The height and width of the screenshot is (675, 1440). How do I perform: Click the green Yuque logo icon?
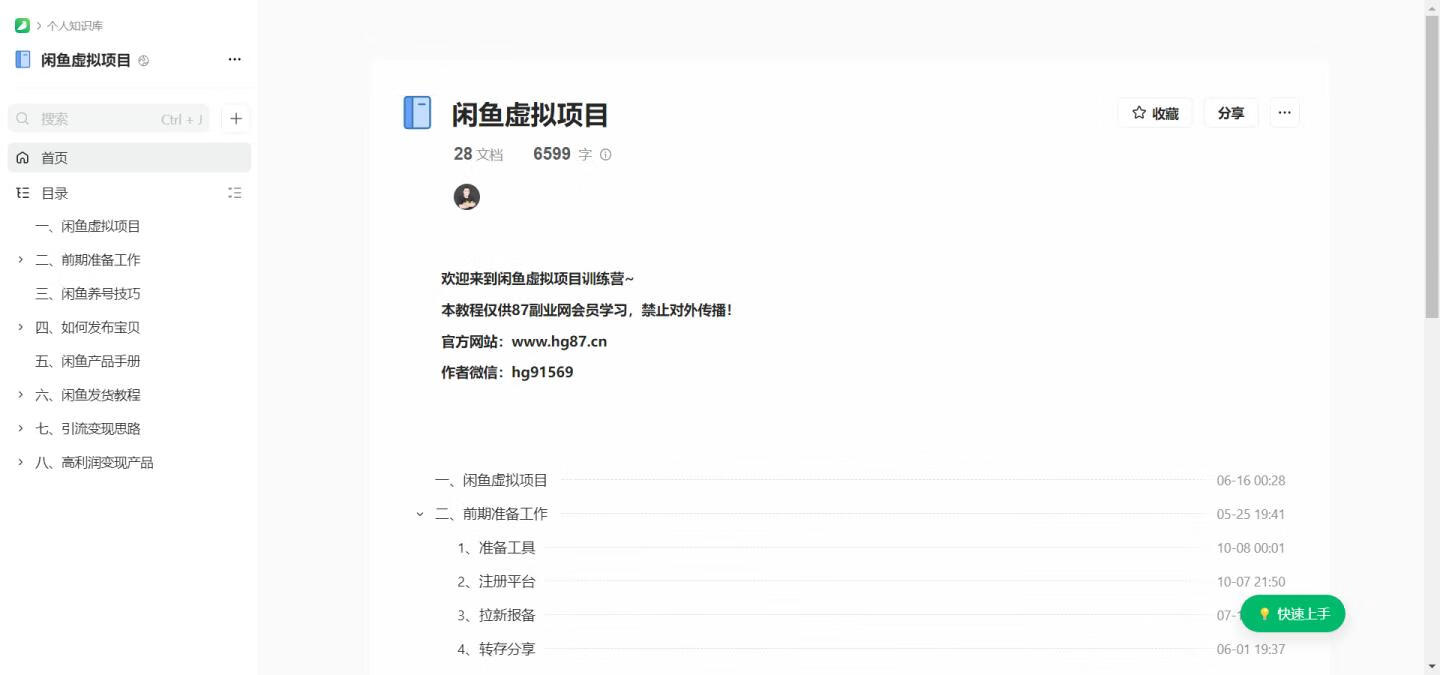22,25
